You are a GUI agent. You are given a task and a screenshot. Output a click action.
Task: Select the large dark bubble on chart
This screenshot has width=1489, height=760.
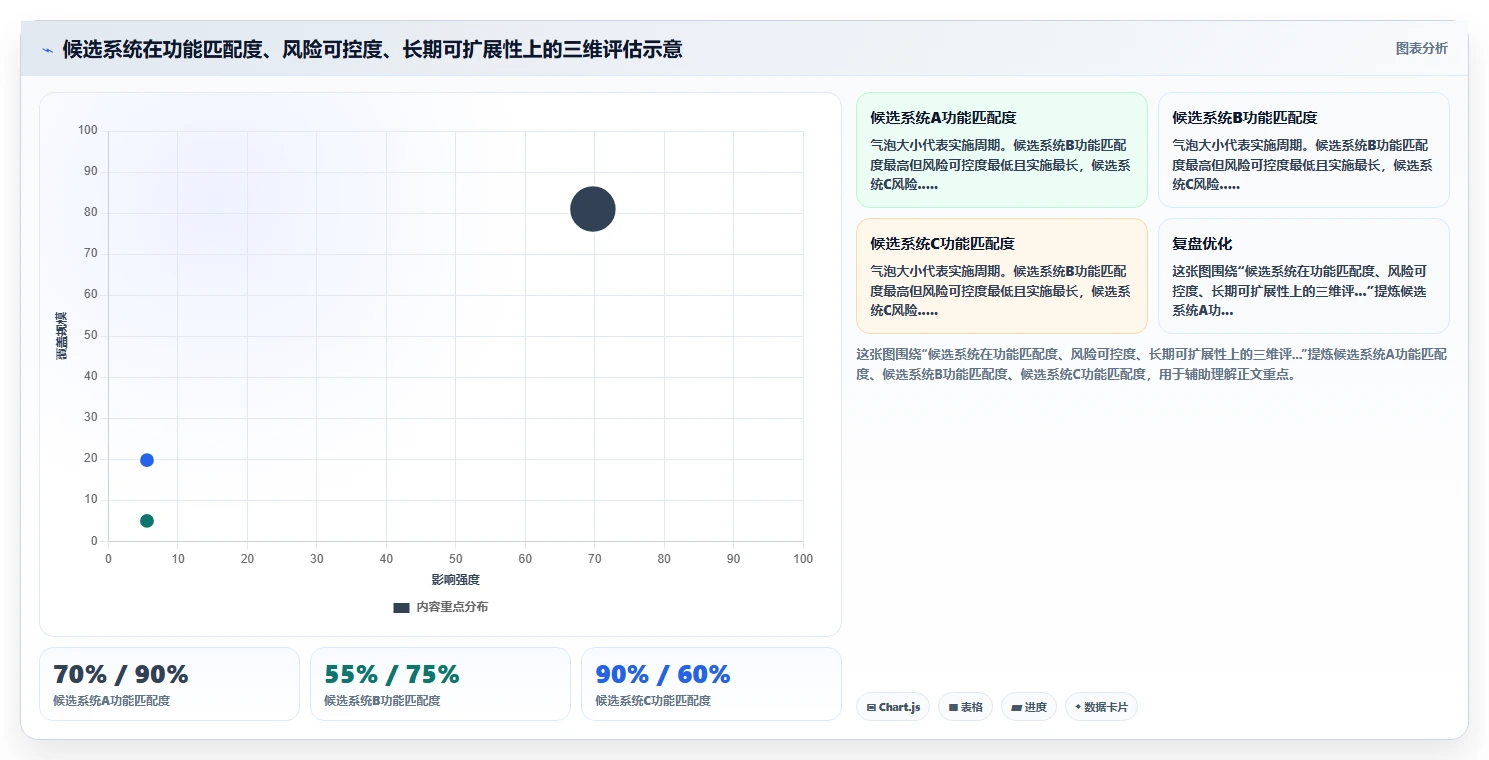[593, 209]
